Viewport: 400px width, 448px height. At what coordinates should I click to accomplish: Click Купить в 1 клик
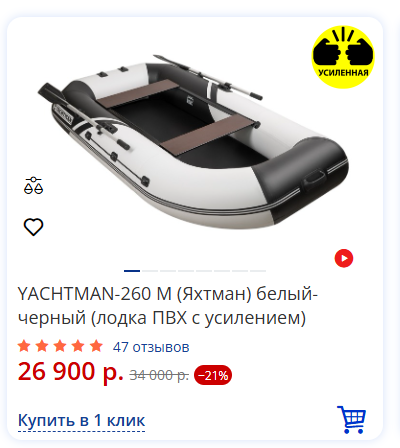click(x=81, y=420)
